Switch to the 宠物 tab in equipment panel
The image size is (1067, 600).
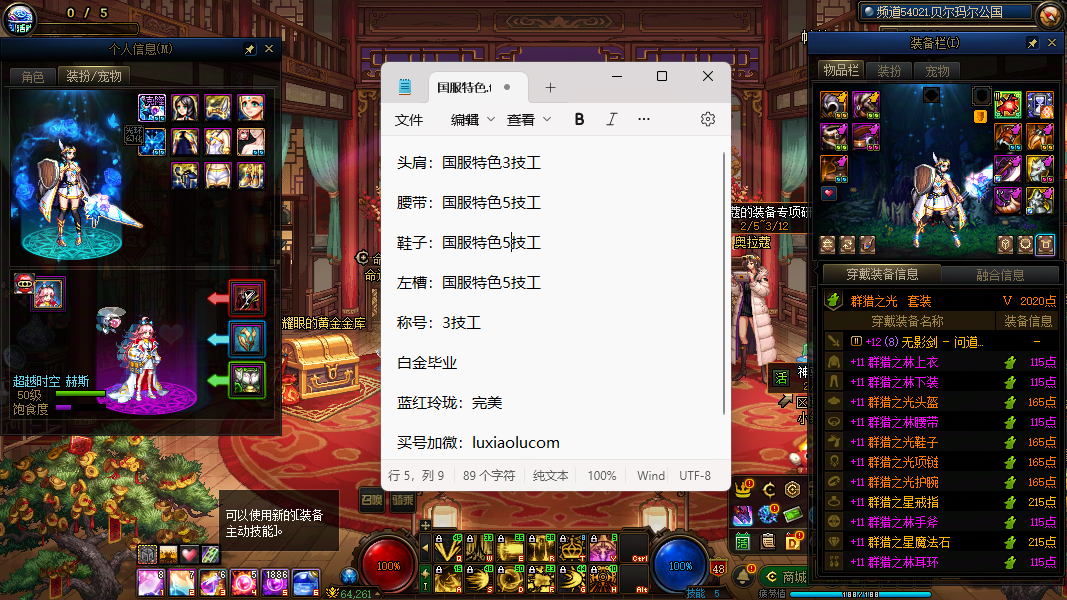(x=937, y=71)
